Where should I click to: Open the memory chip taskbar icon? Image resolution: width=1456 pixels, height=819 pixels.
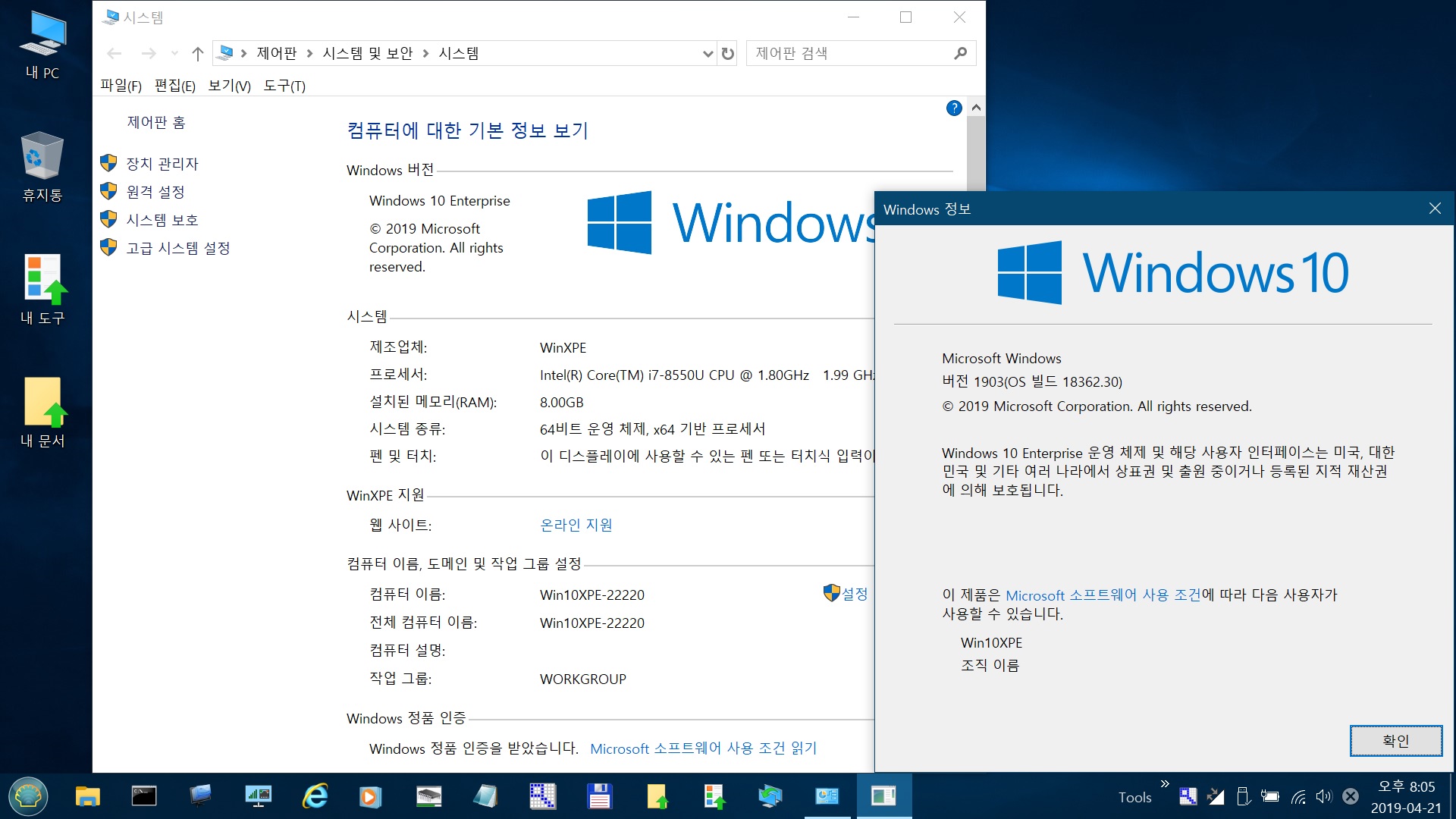[x=428, y=796]
